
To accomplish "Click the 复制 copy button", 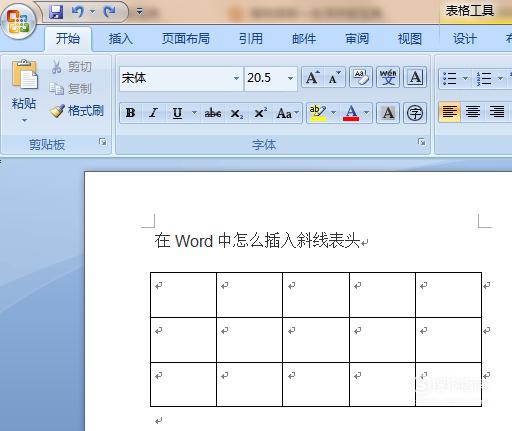I will (71, 89).
